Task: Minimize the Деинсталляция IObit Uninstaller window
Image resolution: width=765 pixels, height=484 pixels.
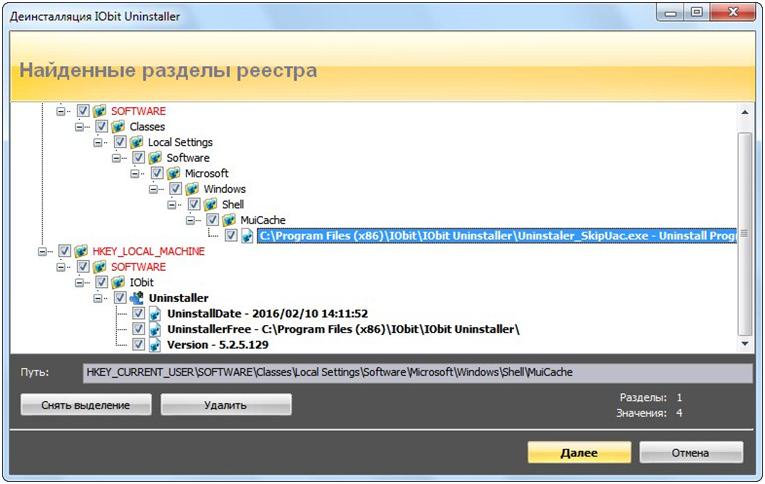Action: pos(670,12)
